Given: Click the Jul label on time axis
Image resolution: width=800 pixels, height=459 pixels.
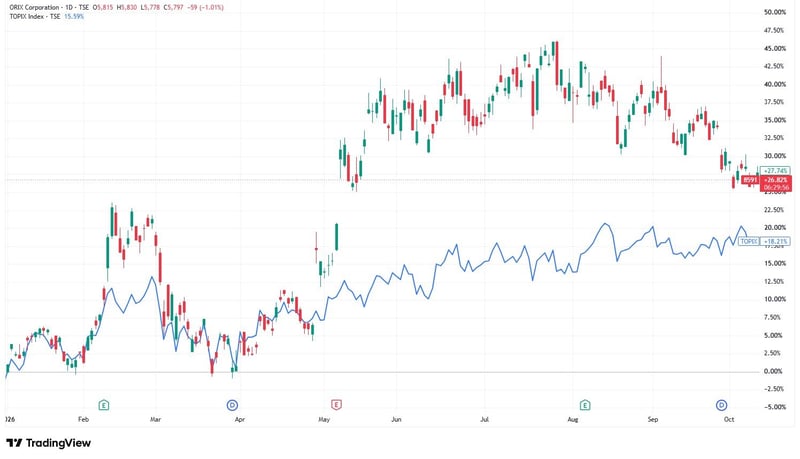Looking at the screenshot, I should click(484, 420).
